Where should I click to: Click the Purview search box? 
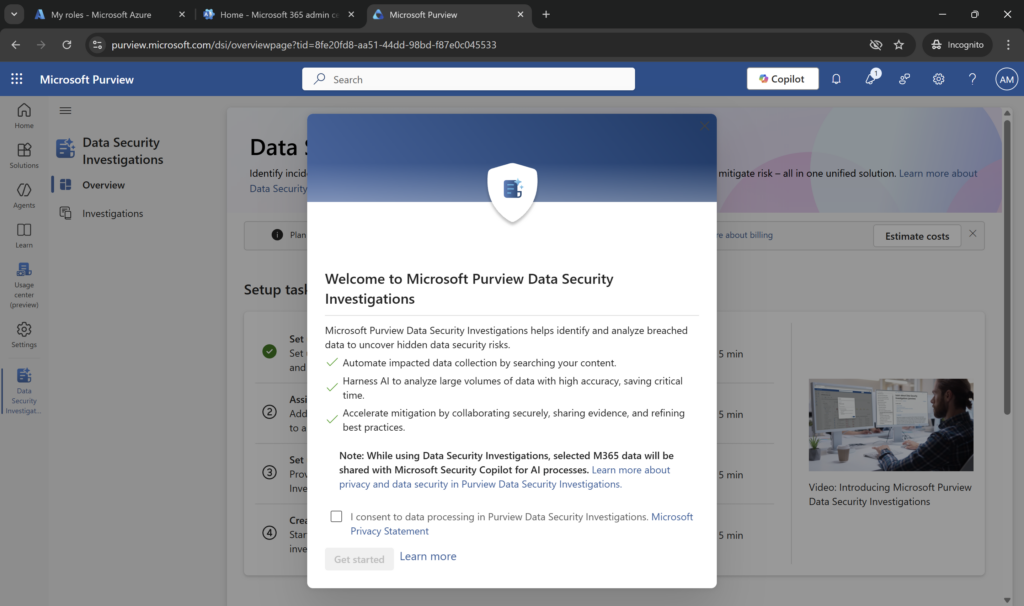pos(468,79)
